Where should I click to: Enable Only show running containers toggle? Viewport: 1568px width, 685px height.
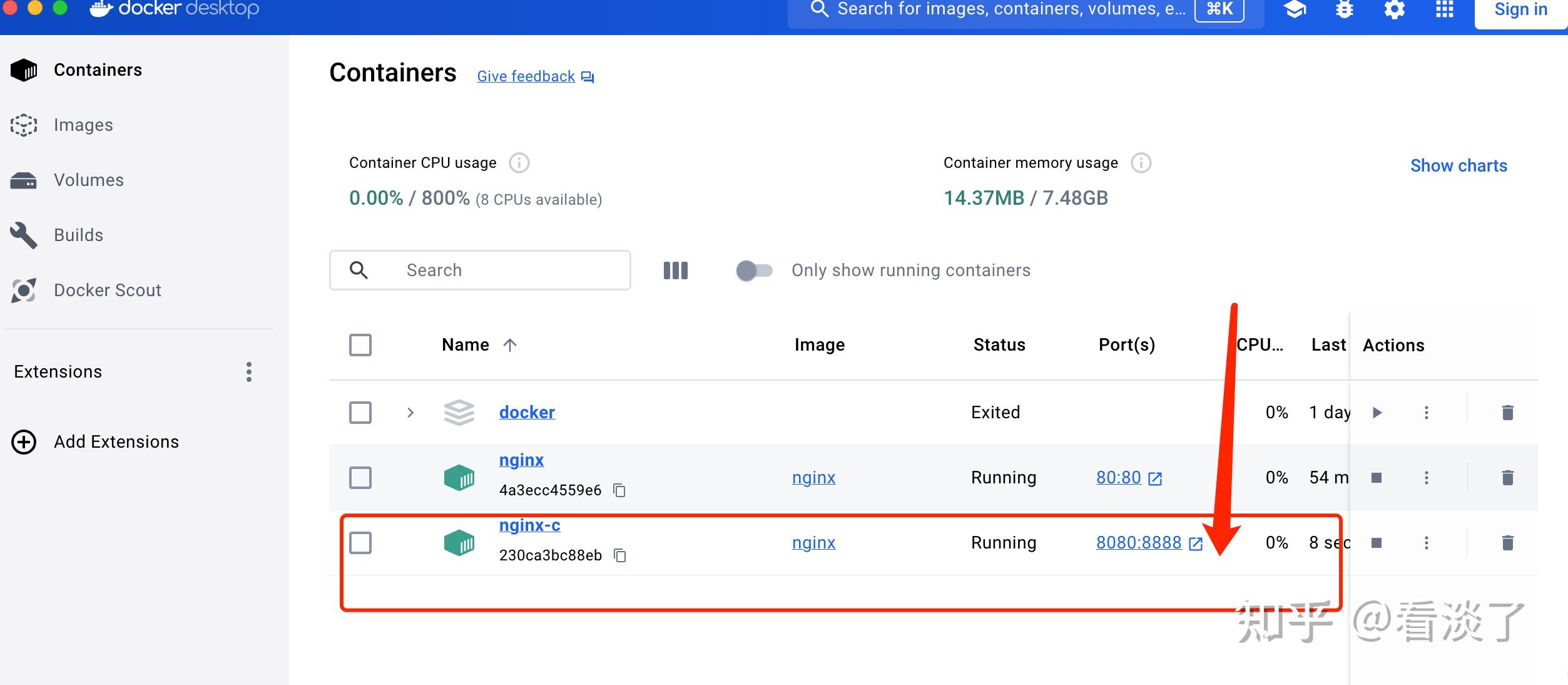click(754, 270)
